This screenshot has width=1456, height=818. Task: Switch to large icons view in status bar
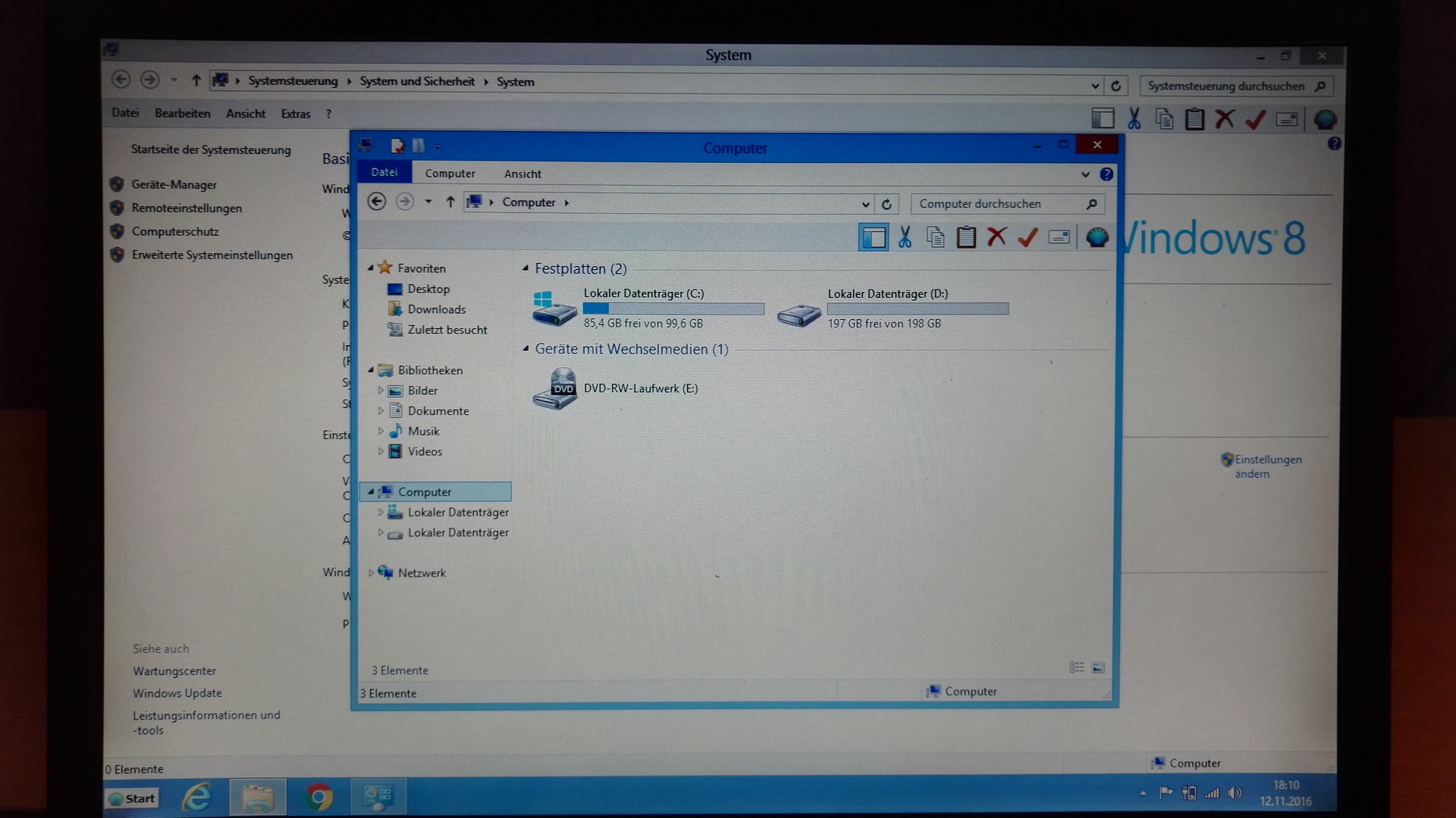[x=1098, y=667]
